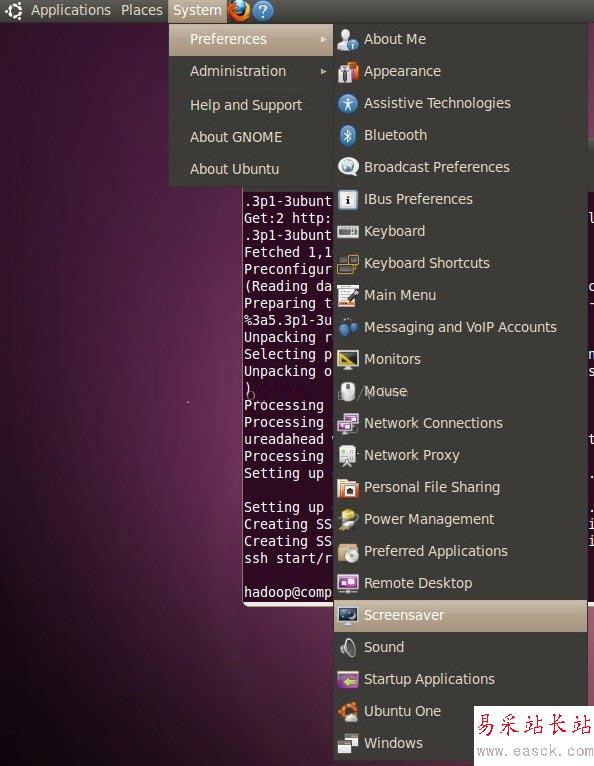The height and width of the screenshot is (766, 594).
Task: Click the Monitors display icon
Action: [348, 360]
